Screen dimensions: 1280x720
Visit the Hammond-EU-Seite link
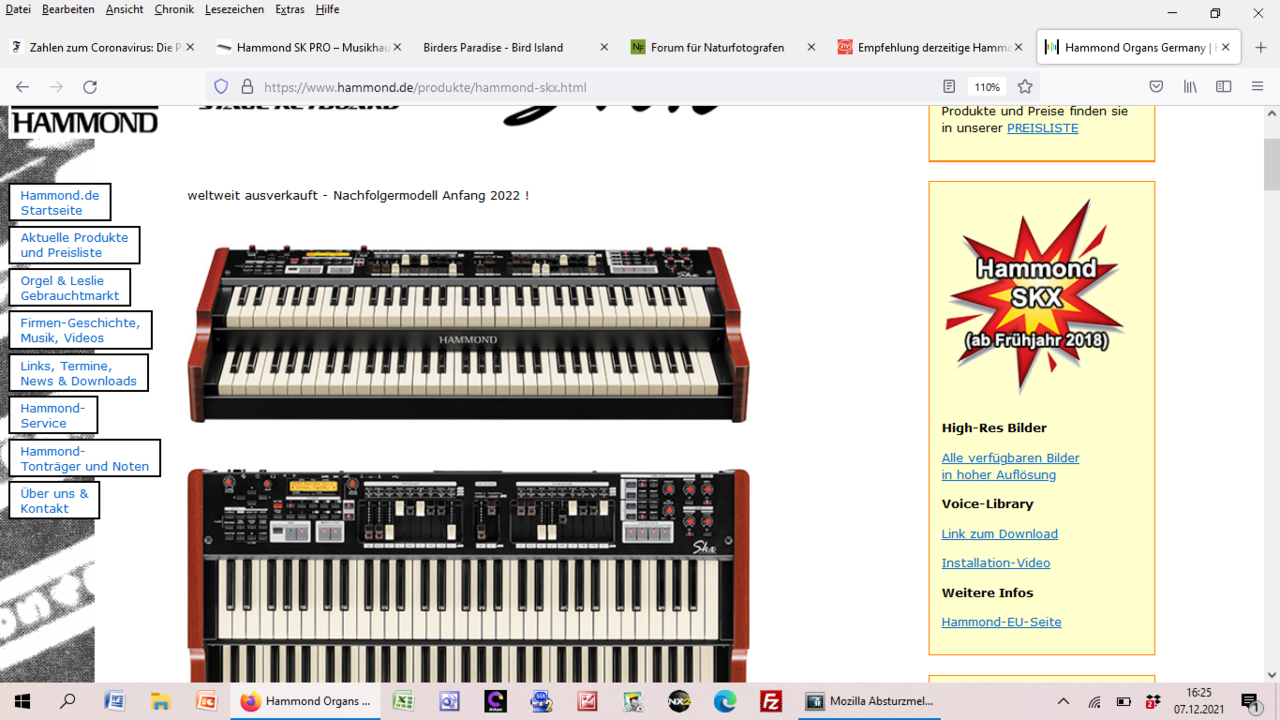[1001, 622]
